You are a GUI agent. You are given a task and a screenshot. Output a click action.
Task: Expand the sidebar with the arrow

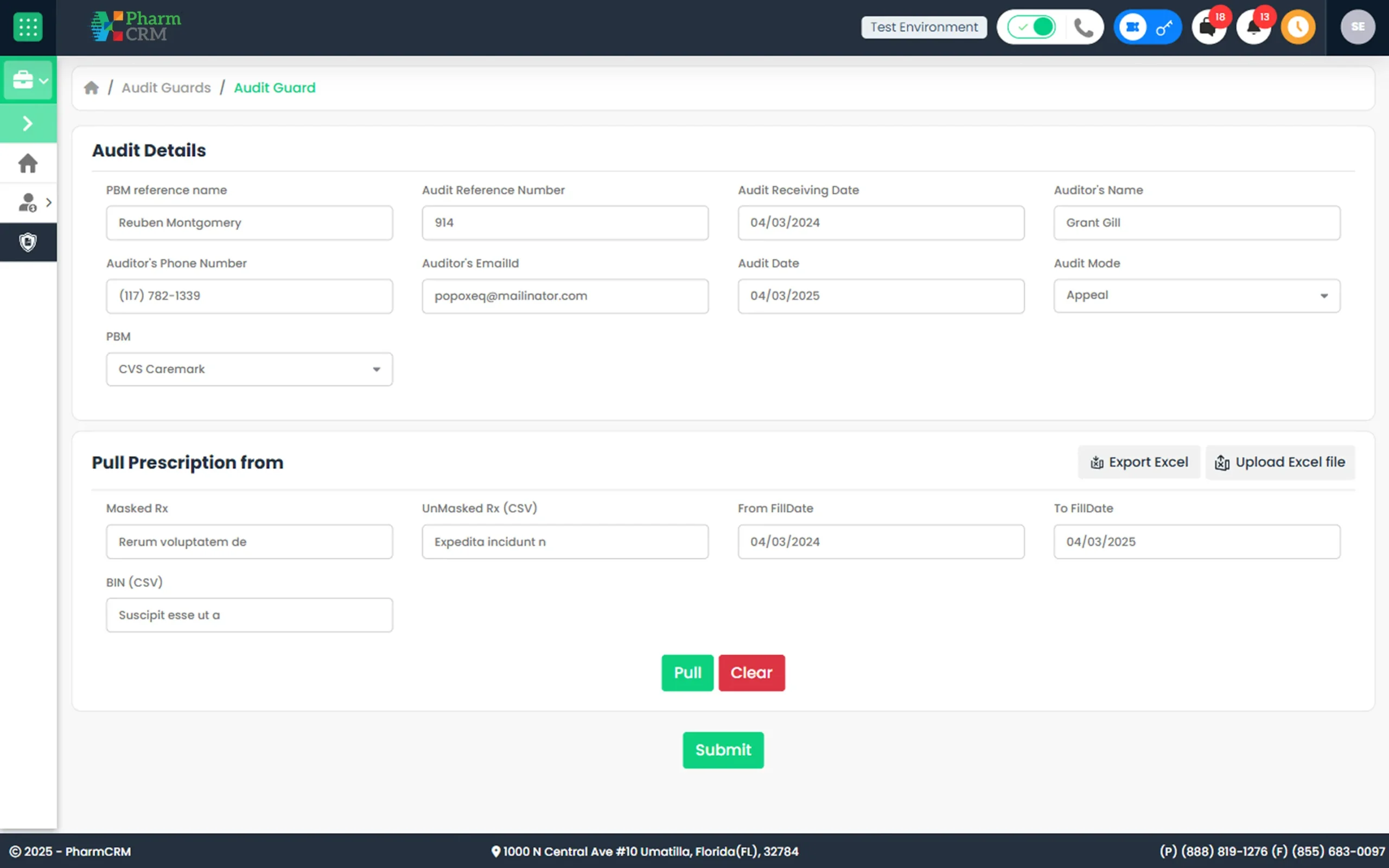click(x=28, y=124)
